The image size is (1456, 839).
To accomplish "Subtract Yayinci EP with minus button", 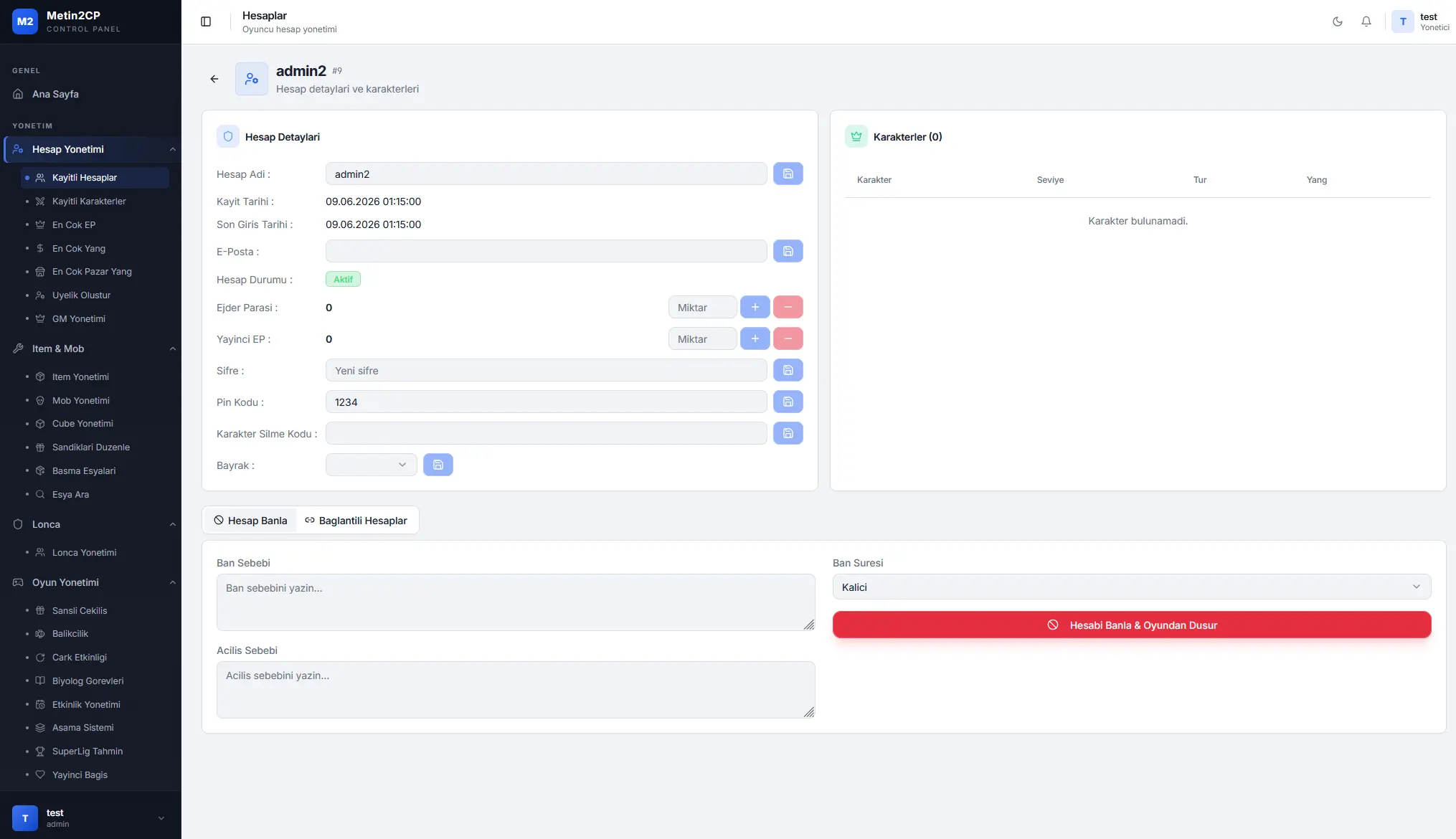I will (x=788, y=338).
